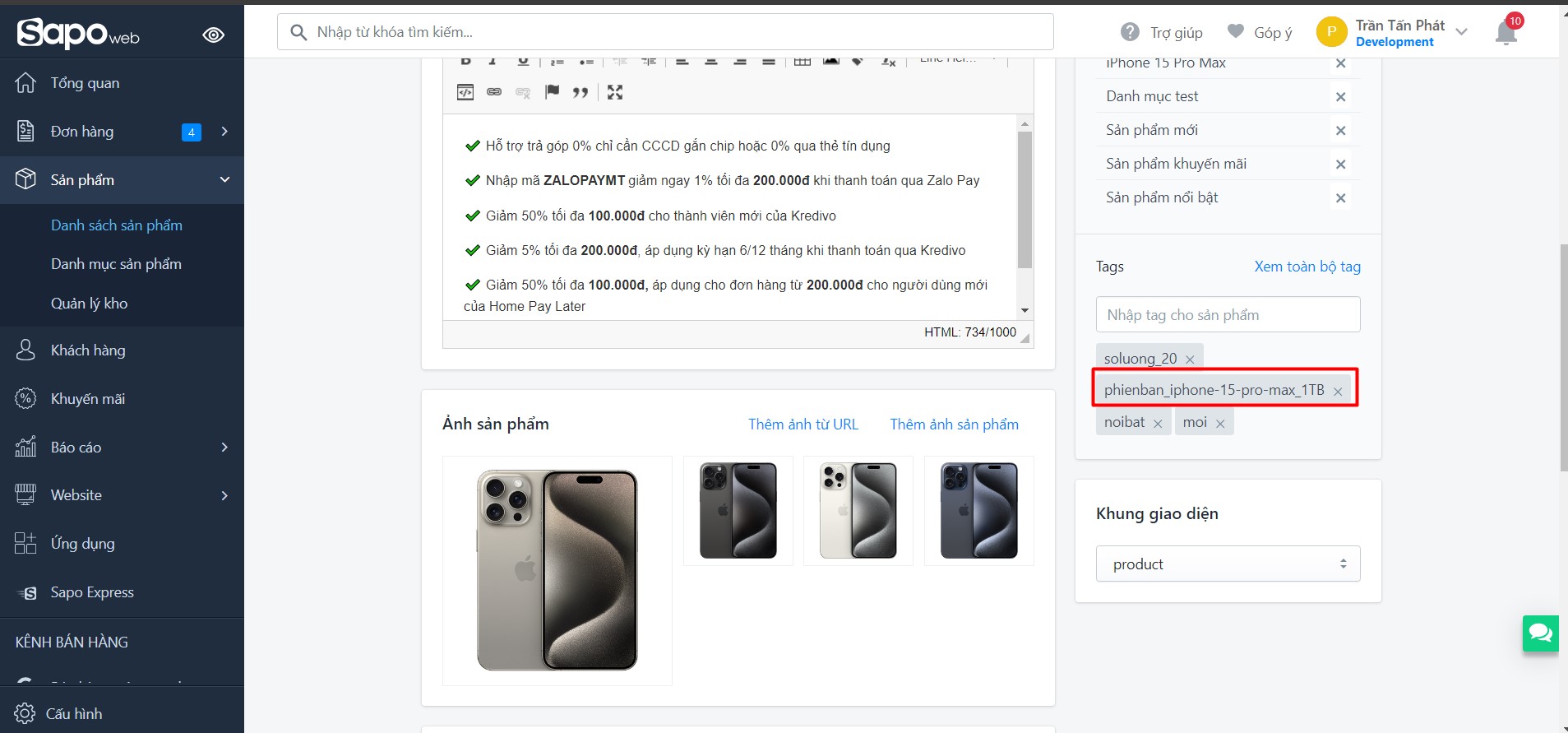The image size is (1568, 733).
Task: Open the Trần Tấn Phát account dropdown arrow
Action: point(1461,33)
